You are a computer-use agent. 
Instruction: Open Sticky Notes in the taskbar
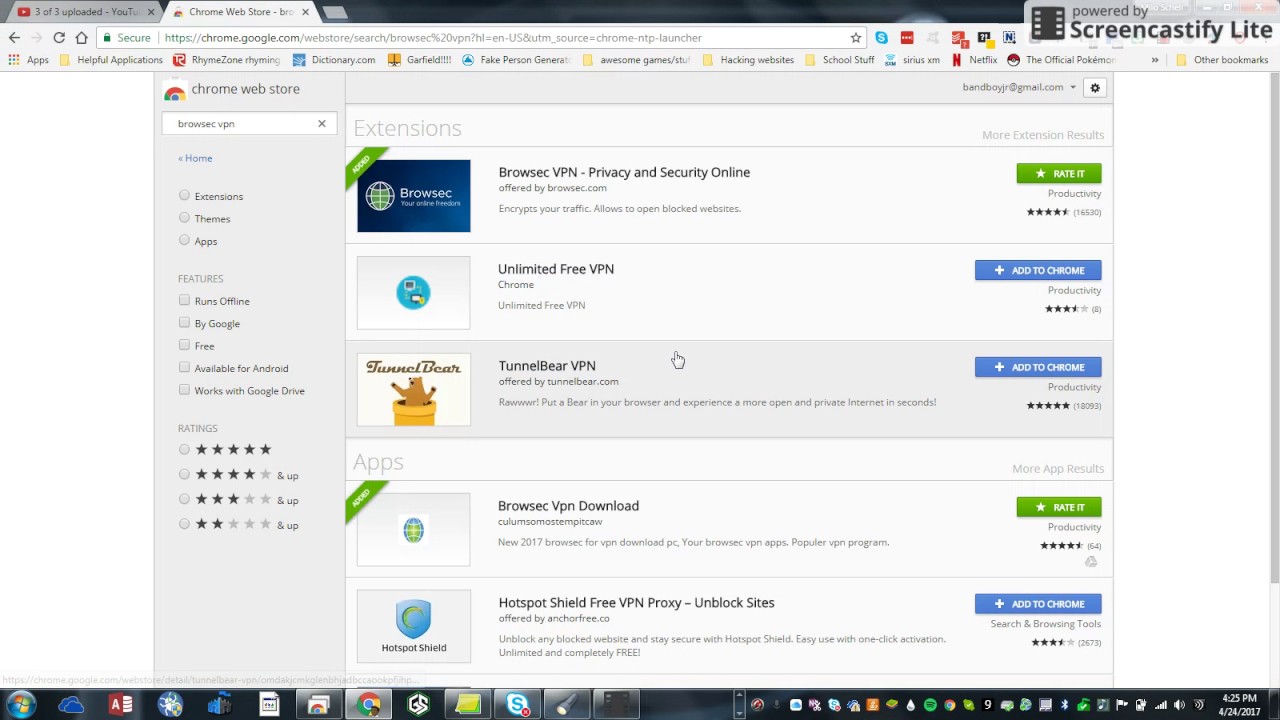click(x=467, y=705)
